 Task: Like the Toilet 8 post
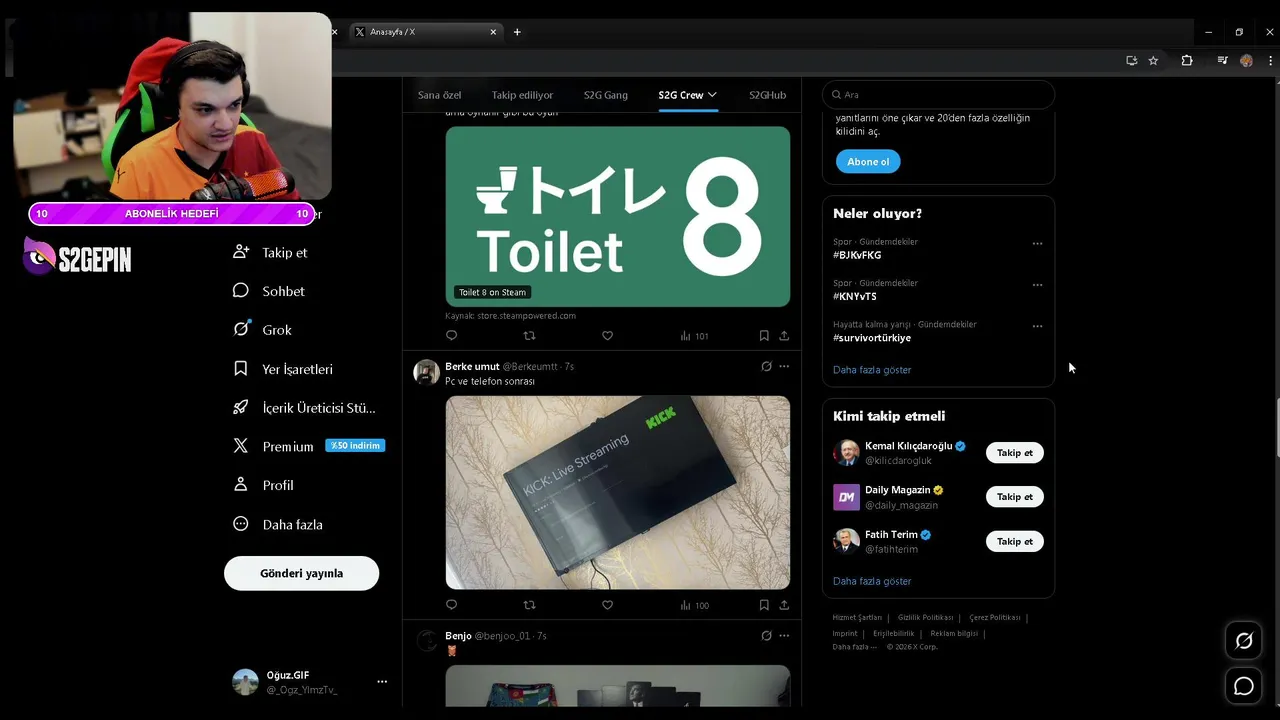pos(607,336)
